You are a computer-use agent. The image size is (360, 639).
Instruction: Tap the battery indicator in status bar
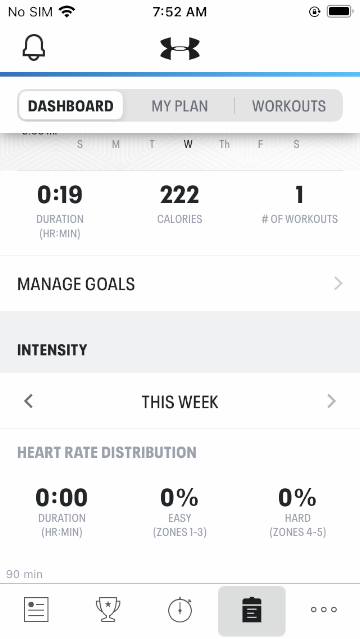pos(340,12)
